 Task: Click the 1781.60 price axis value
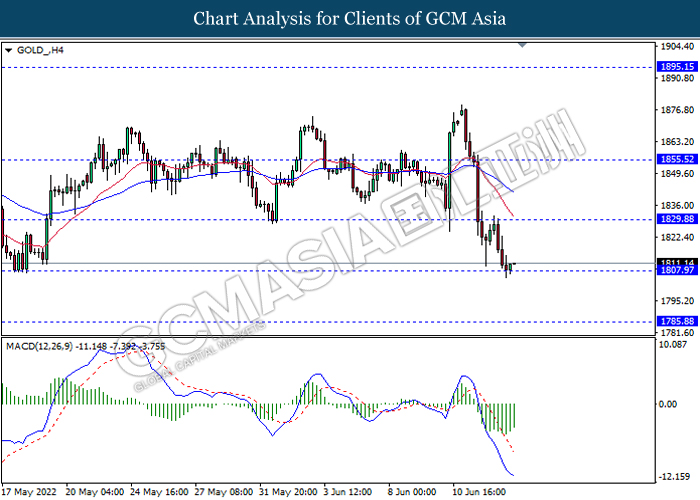click(x=677, y=333)
